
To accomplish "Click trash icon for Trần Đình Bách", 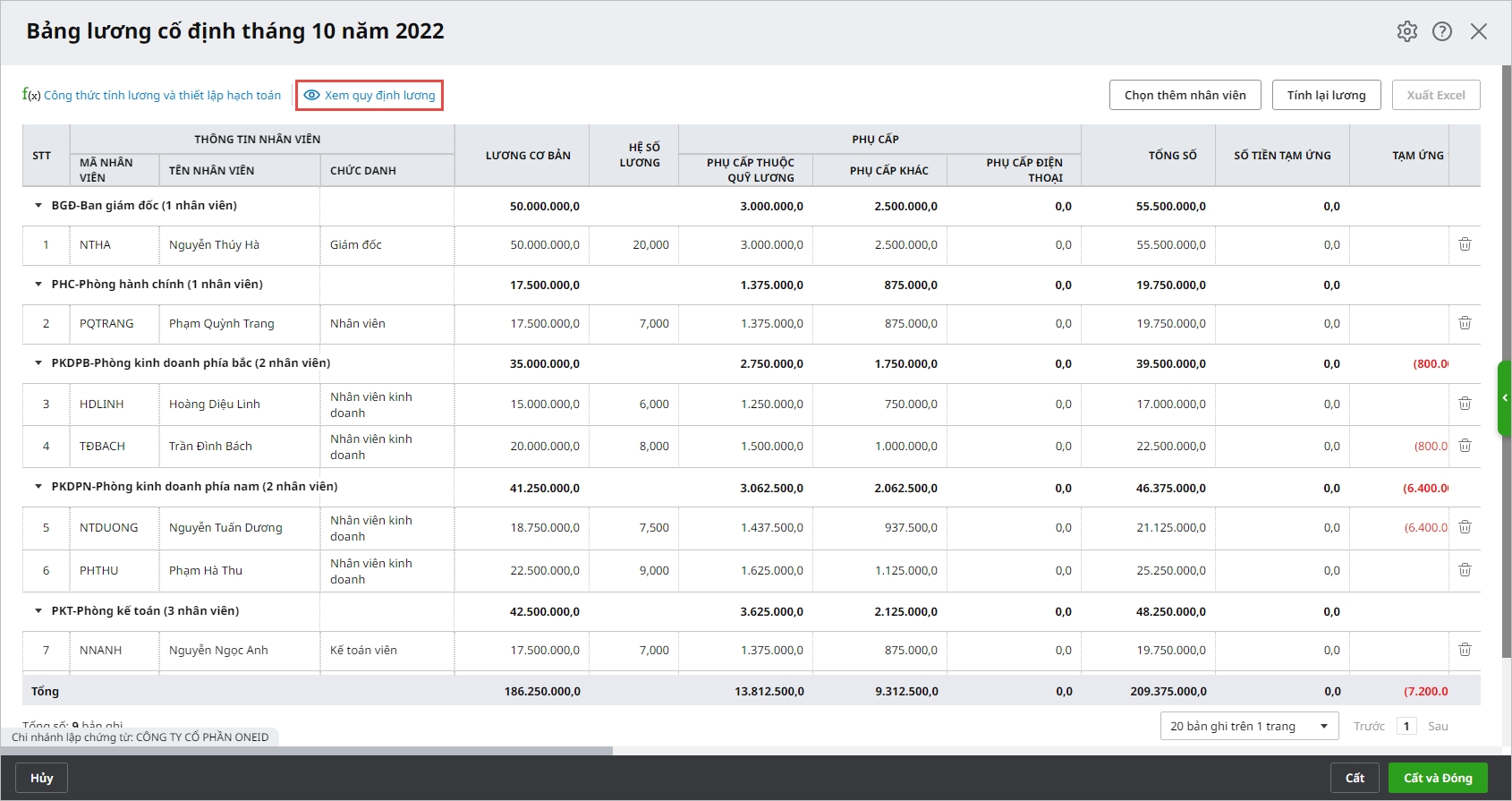I will [1465, 446].
